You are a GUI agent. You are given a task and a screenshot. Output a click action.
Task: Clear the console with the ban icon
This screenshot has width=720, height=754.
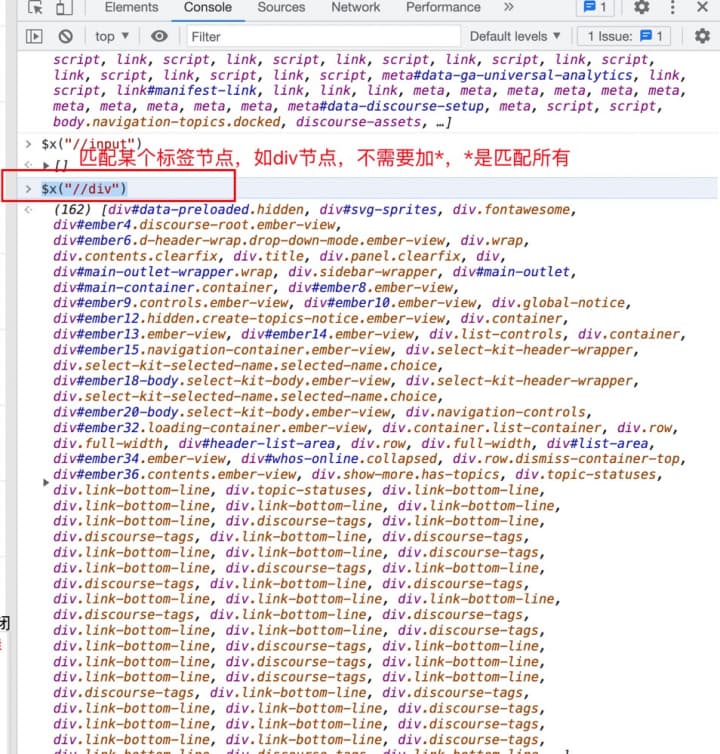66,37
